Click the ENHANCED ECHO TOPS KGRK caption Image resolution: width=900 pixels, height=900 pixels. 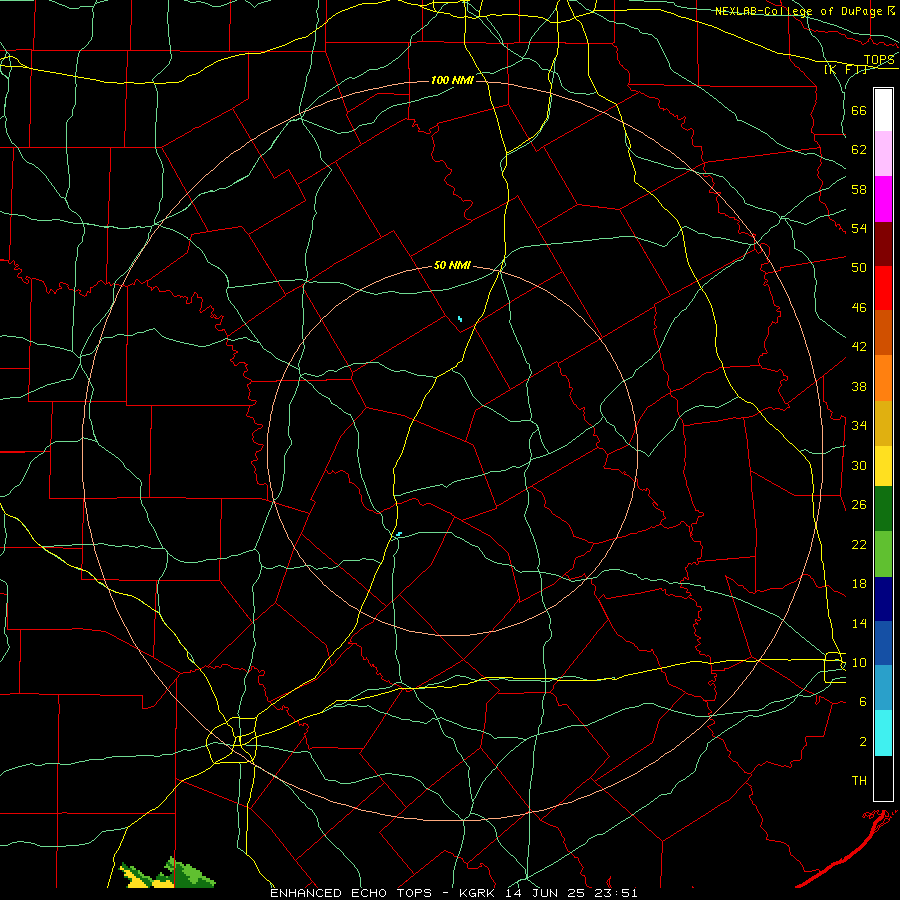(453, 893)
